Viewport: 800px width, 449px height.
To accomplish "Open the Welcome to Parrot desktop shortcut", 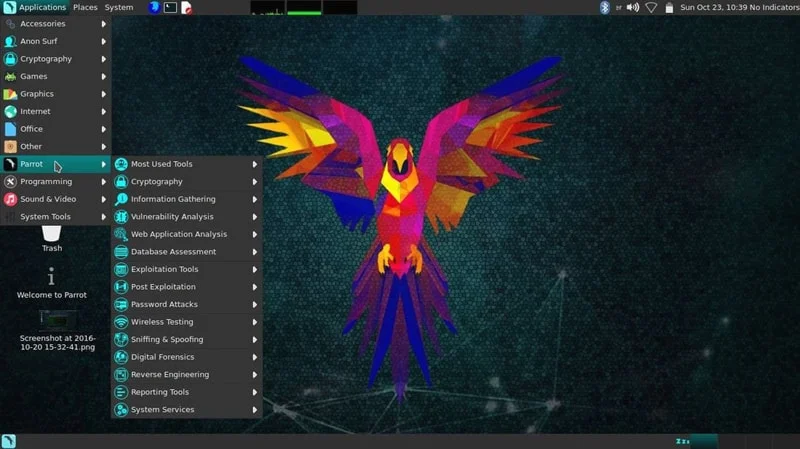I will point(52,283).
